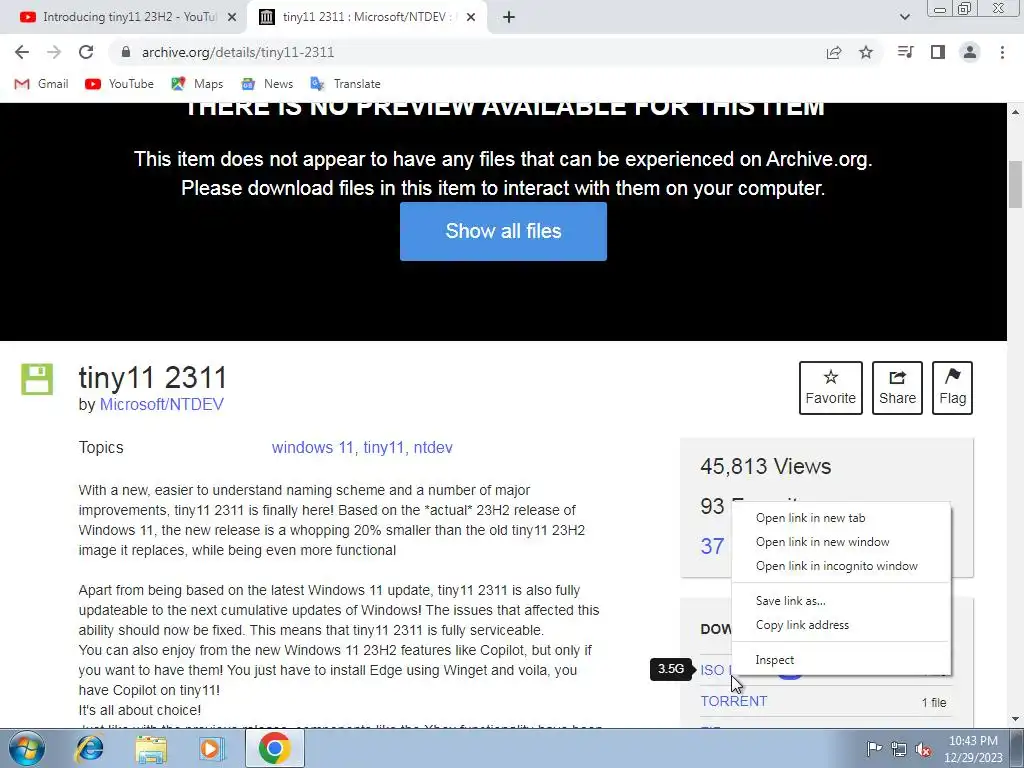This screenshot has height=768, width=1024.
Task: Click the page vertical scrollbar thumb
Action: point(1015,184)
